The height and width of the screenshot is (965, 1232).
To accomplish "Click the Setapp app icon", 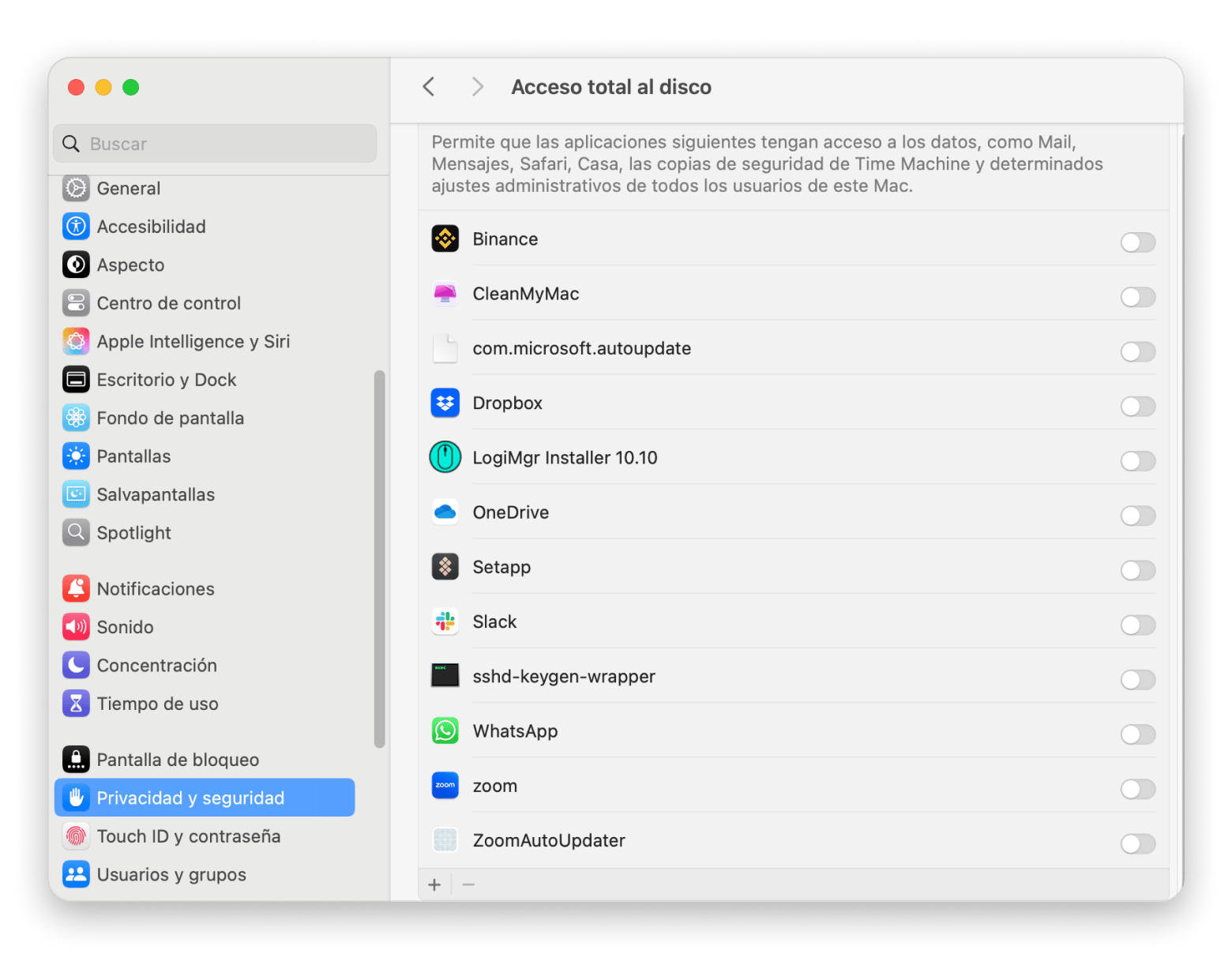I will [x=445, y=567].
